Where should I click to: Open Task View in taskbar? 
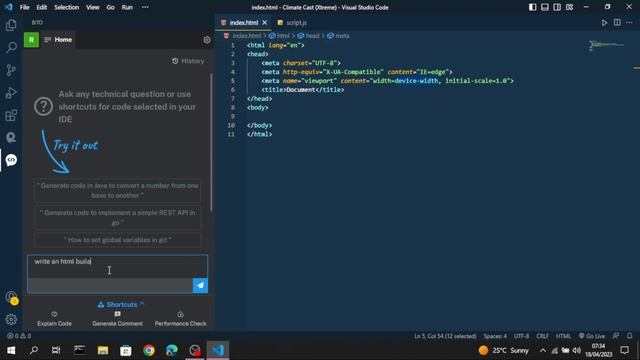click(x=56, y=350)
